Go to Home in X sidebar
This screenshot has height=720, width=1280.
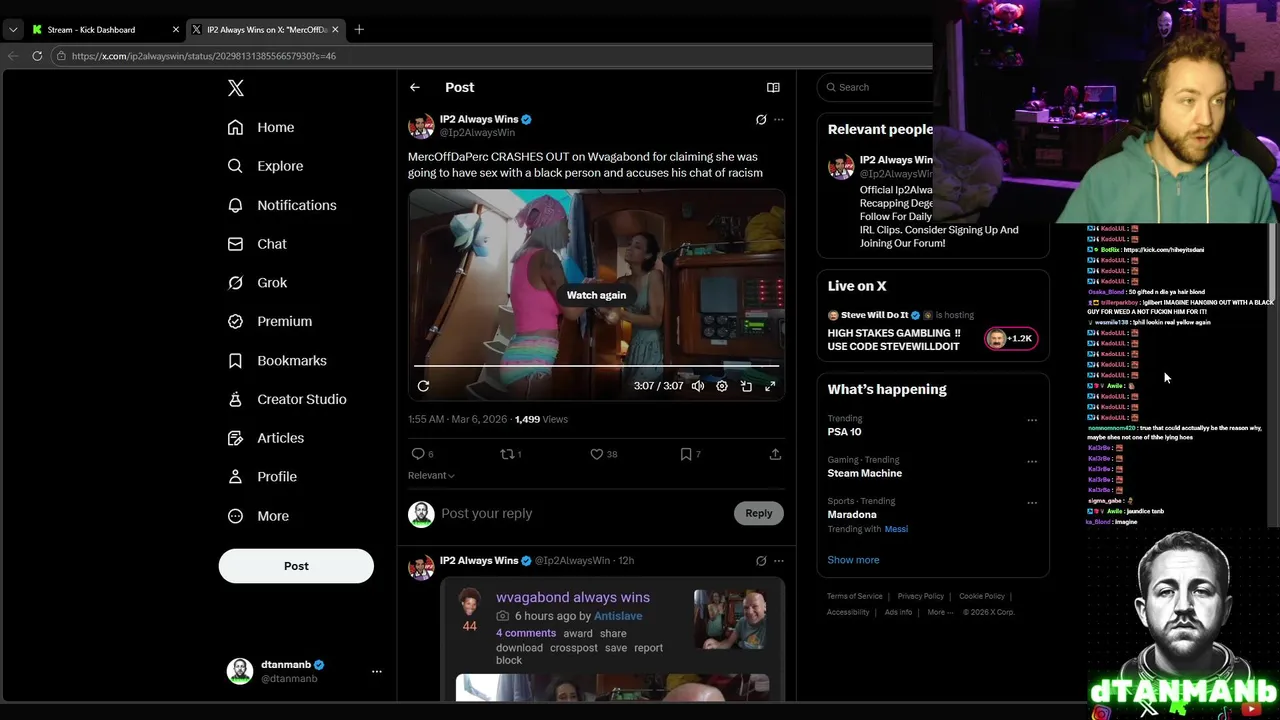click(261, 127)
